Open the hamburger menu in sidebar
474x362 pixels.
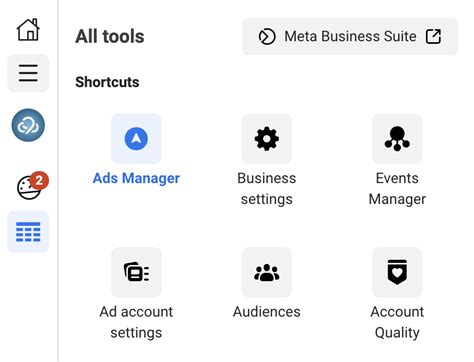[28, 73]
